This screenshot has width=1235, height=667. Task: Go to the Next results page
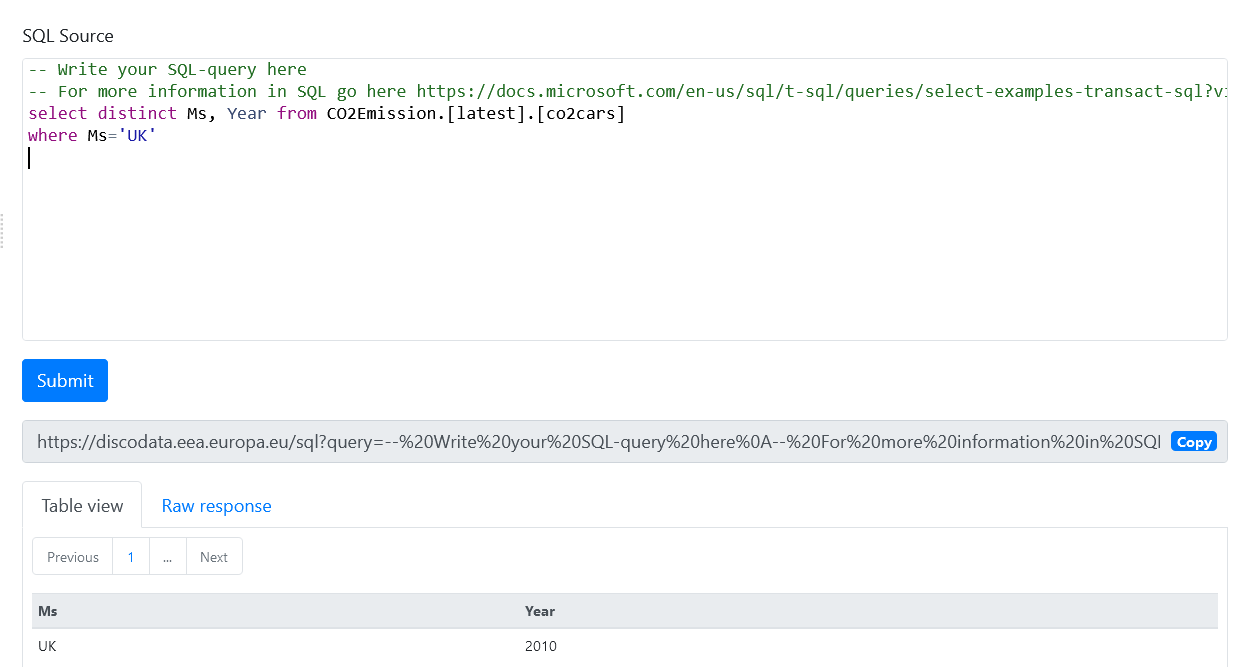[214, 557]
